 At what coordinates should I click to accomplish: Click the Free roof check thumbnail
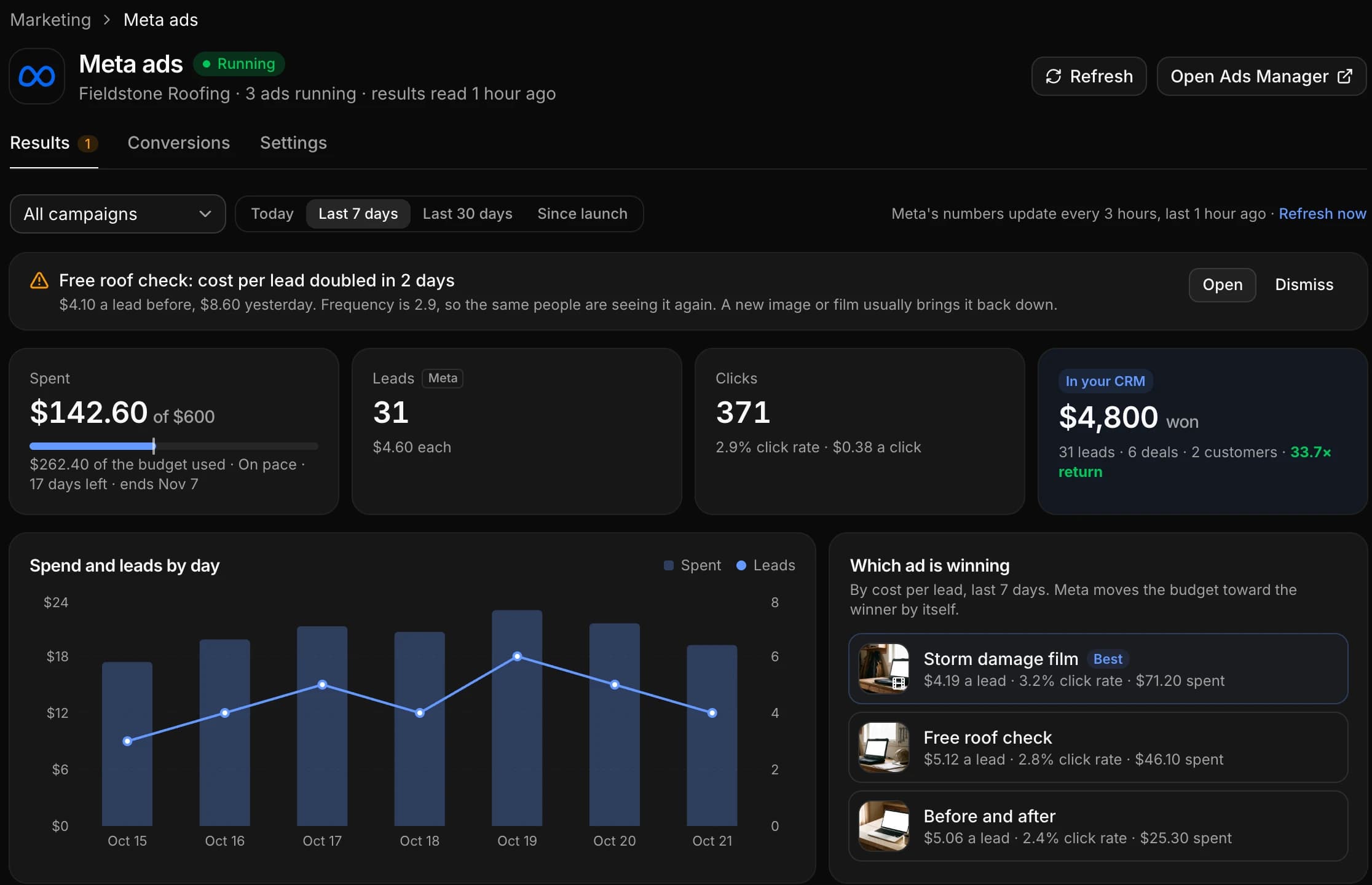click(884, 747)
